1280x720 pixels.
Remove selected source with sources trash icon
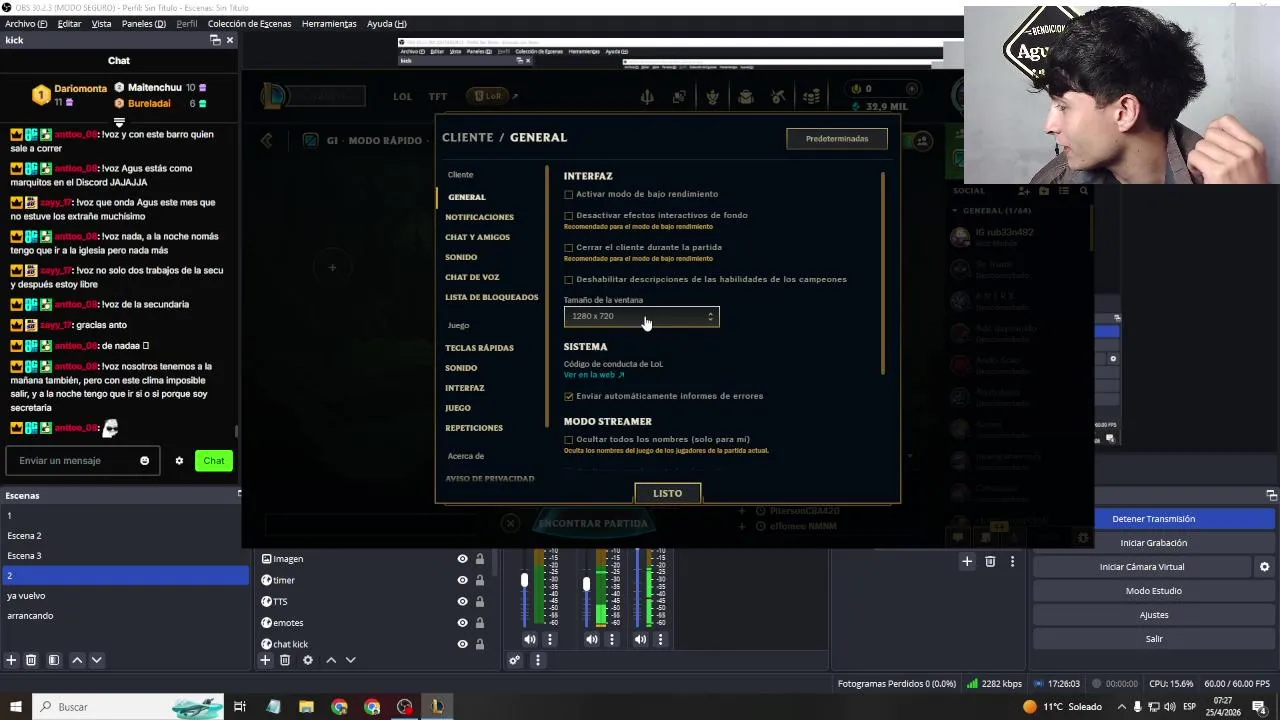pyautogui.click(x=285, y=660)
